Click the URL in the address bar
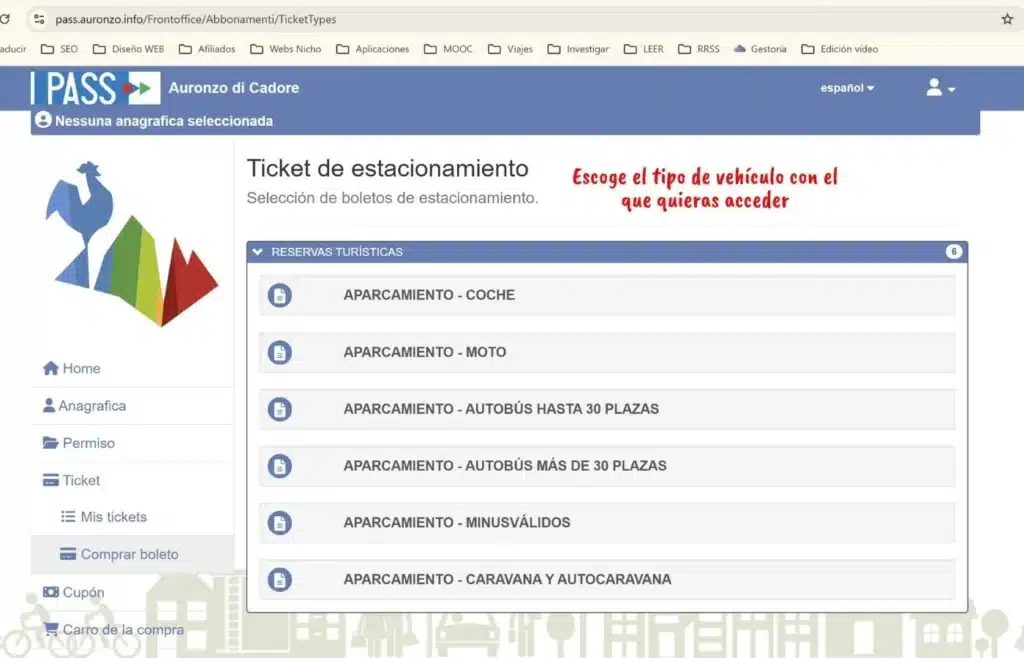 click(x=196, y=20)
